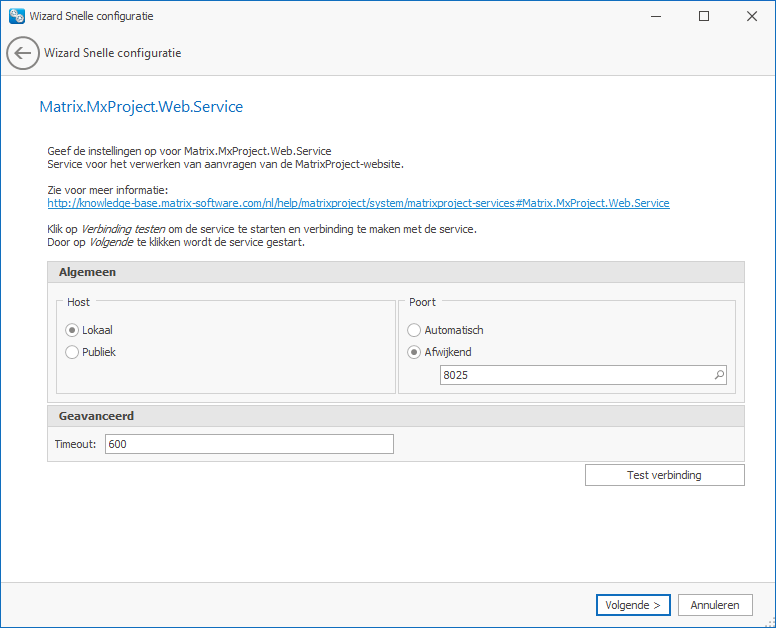776x628 pixels.
Task: Maximize the wizard window
Action: tap(703, 16)
